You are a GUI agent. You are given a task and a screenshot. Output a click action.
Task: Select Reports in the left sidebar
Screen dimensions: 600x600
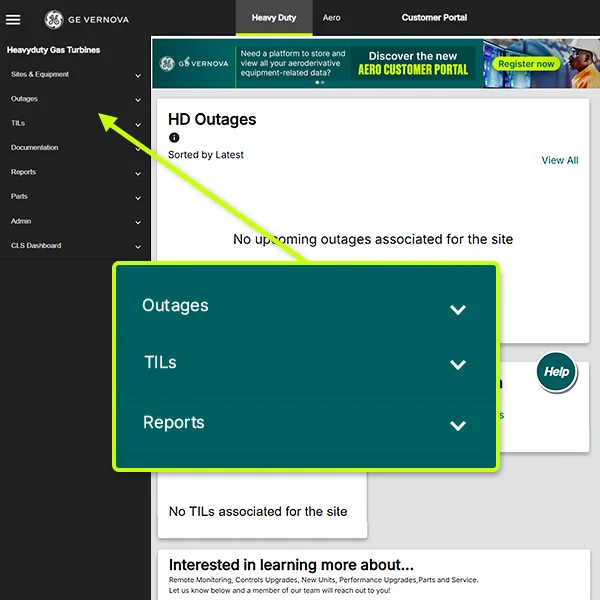click(23, 172)
